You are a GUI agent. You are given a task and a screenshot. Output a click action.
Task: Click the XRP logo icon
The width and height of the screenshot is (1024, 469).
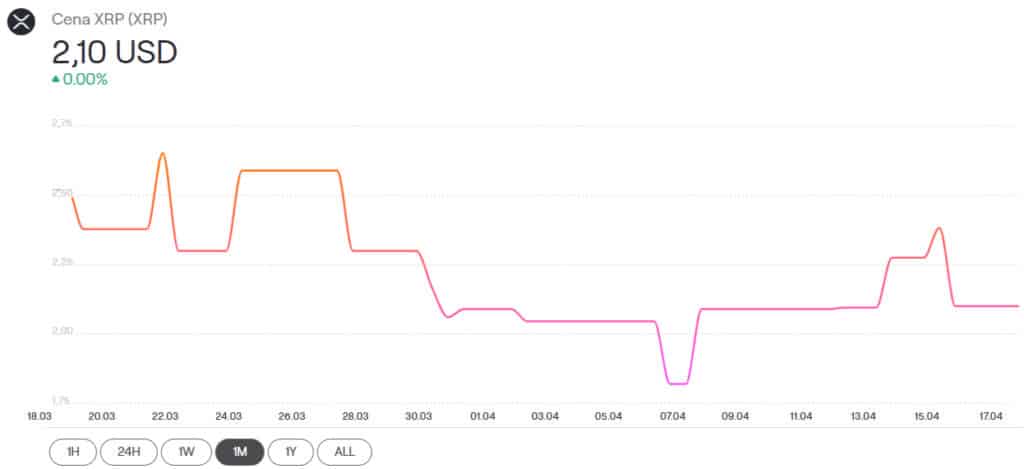tap(22, 21)
